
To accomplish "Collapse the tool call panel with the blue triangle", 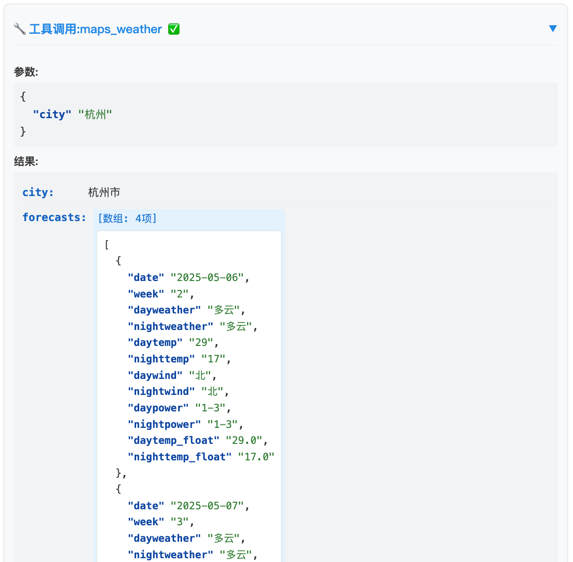I will (x=553, y=29).
